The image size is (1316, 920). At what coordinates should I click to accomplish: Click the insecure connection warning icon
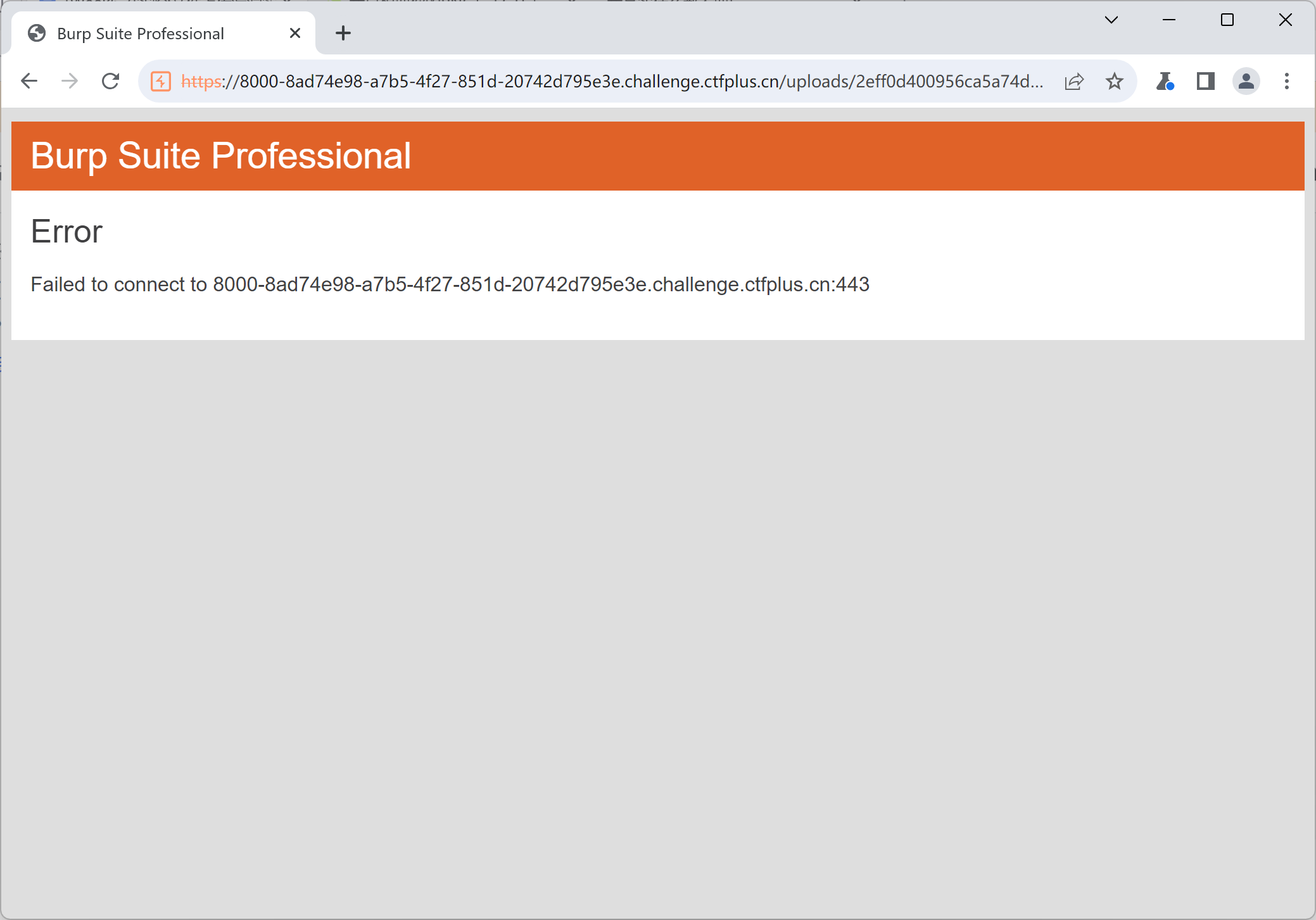point(161,81)
